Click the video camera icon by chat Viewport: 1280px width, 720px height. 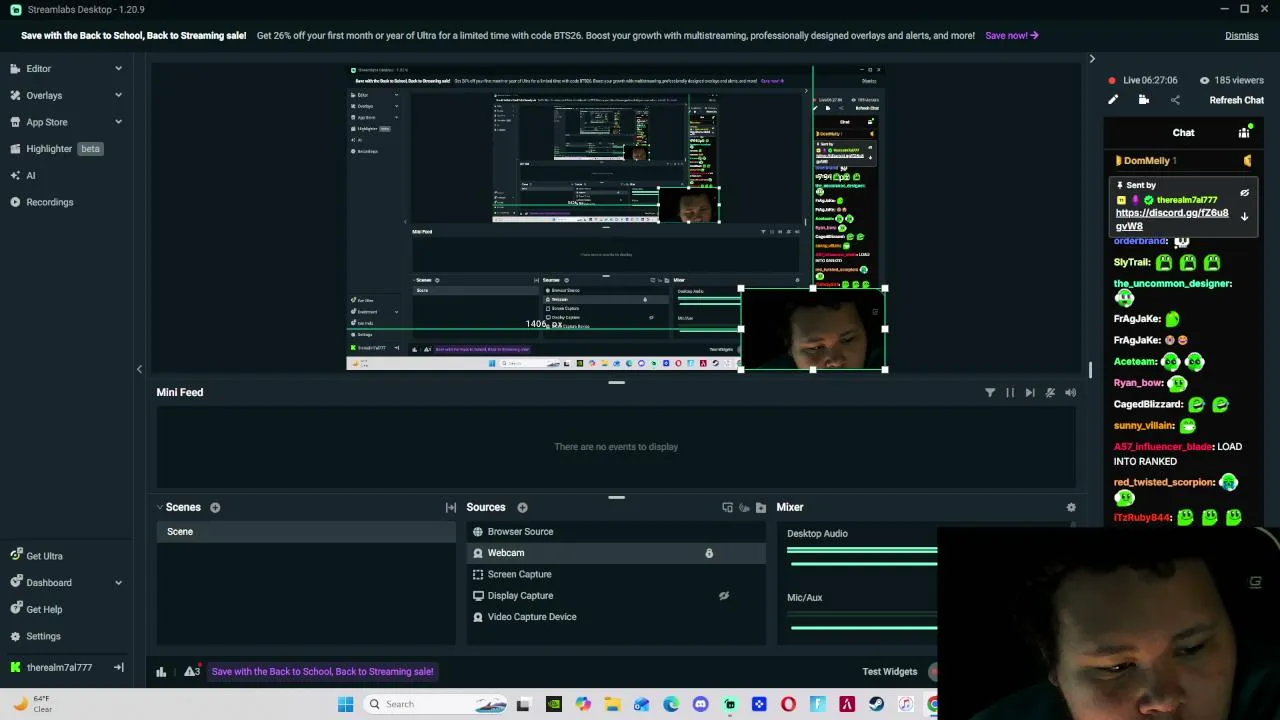pos(1144,100)
